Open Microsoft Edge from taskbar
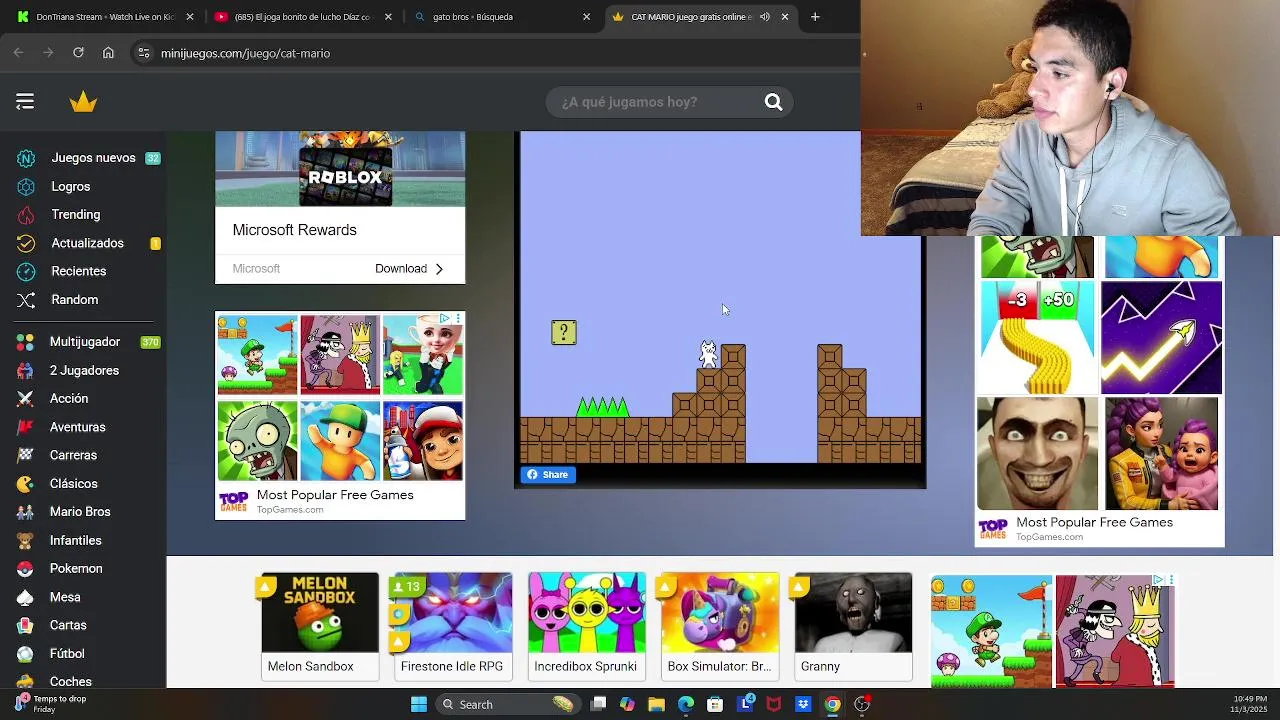1280x720 pixels. click(x=686, y=704)
